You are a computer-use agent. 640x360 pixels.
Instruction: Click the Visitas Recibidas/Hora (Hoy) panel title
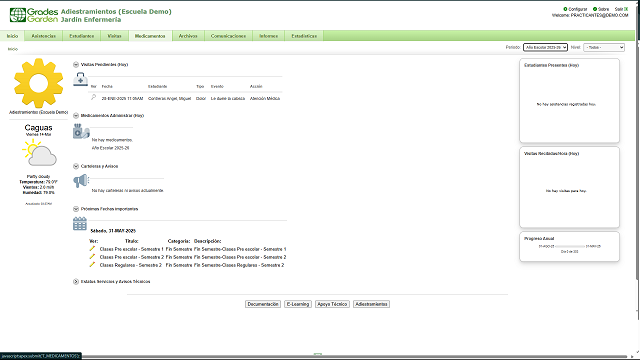point(551,153)
